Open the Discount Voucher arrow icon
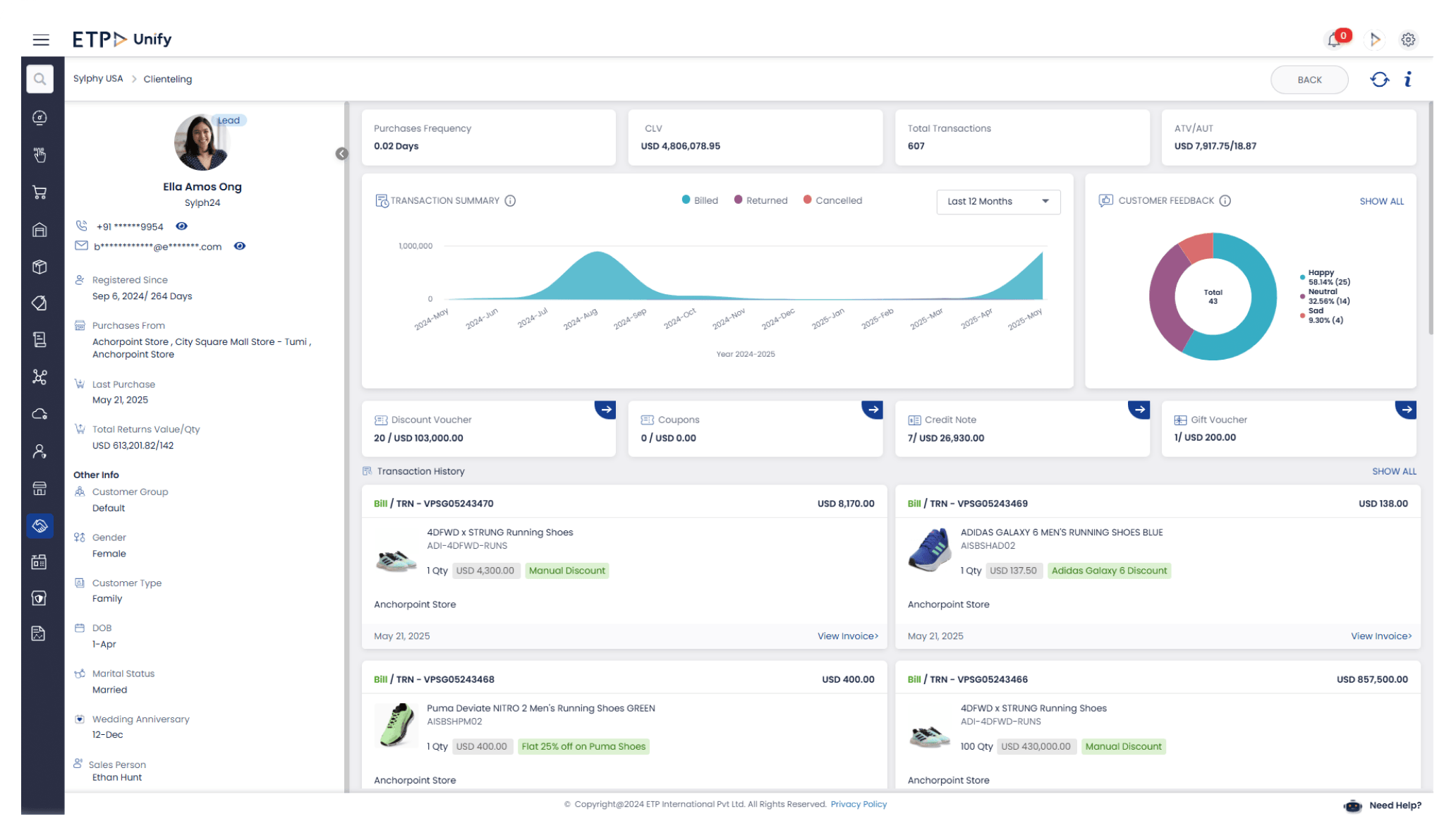1456x828 pixels. 606,409
